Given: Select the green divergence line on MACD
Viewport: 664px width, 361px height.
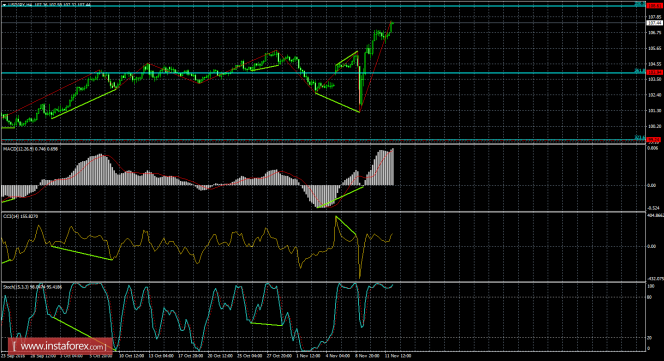Looking at the screenshot, I should [x=340, y=197].
